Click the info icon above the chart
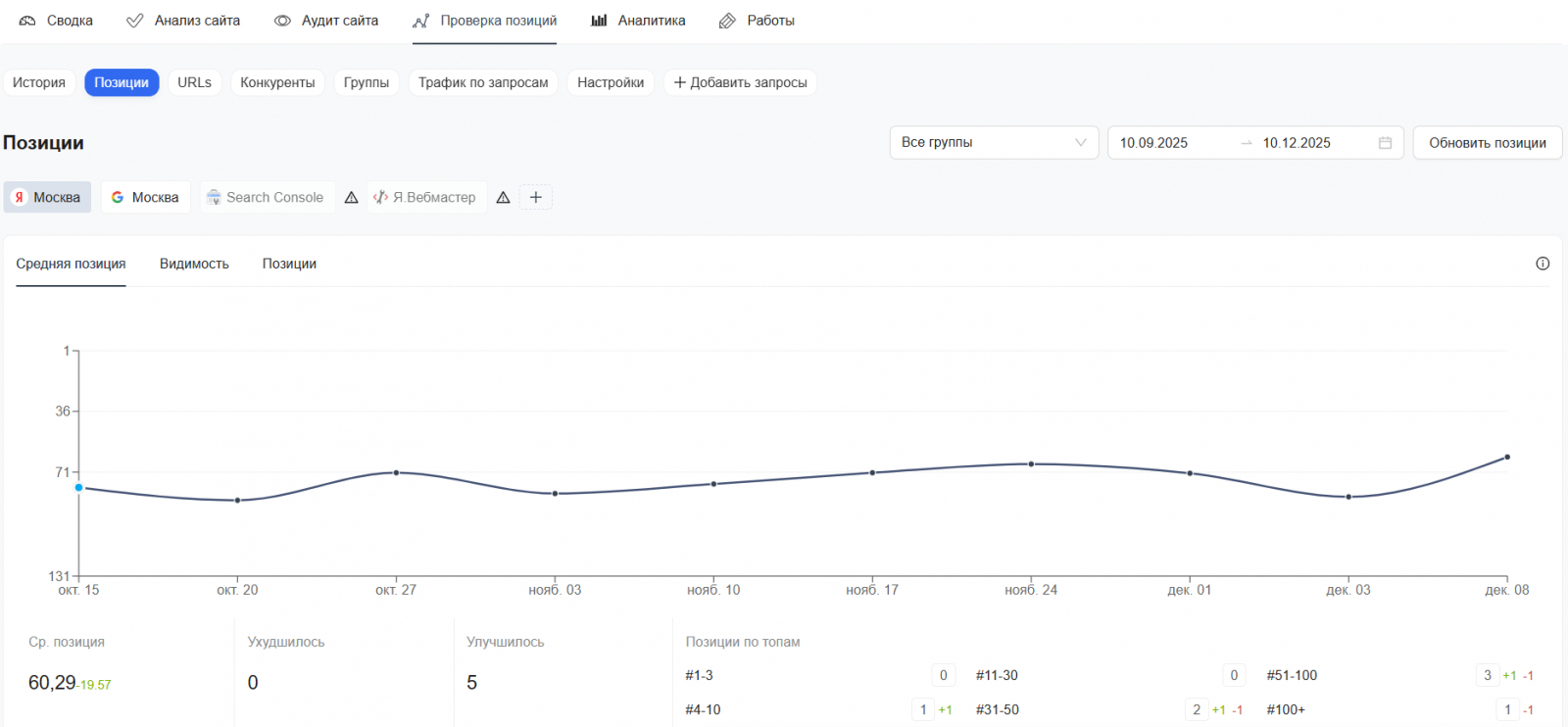Viewport: 1568px width, 727px height. point(1543,264)
